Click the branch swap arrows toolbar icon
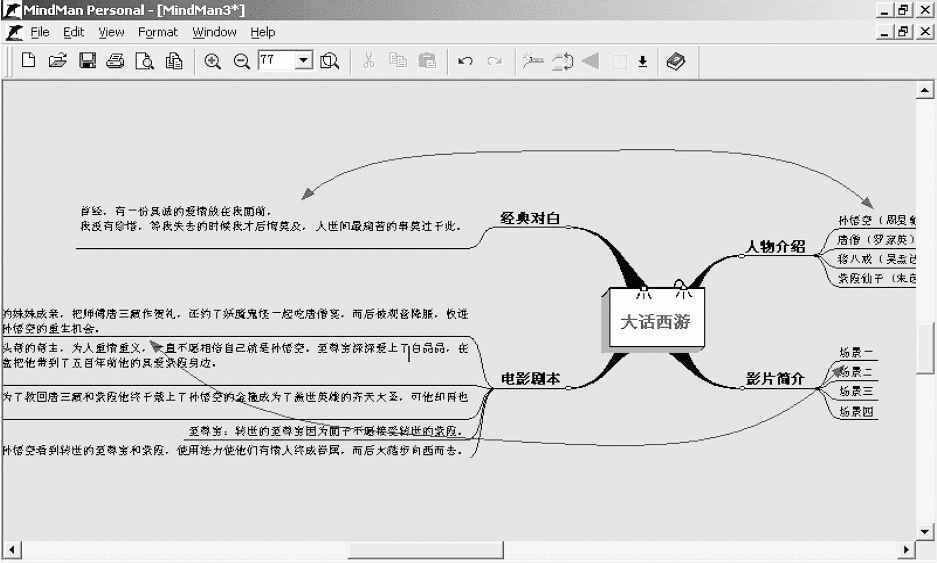The height and width of the screenshot is (563, 937). click(x=562, y=61)
